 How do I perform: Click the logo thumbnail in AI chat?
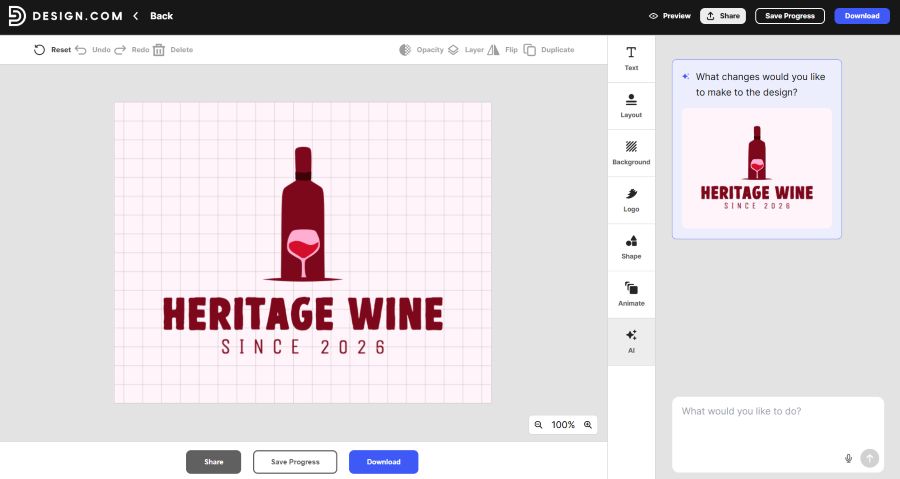(x=757, y=169)
